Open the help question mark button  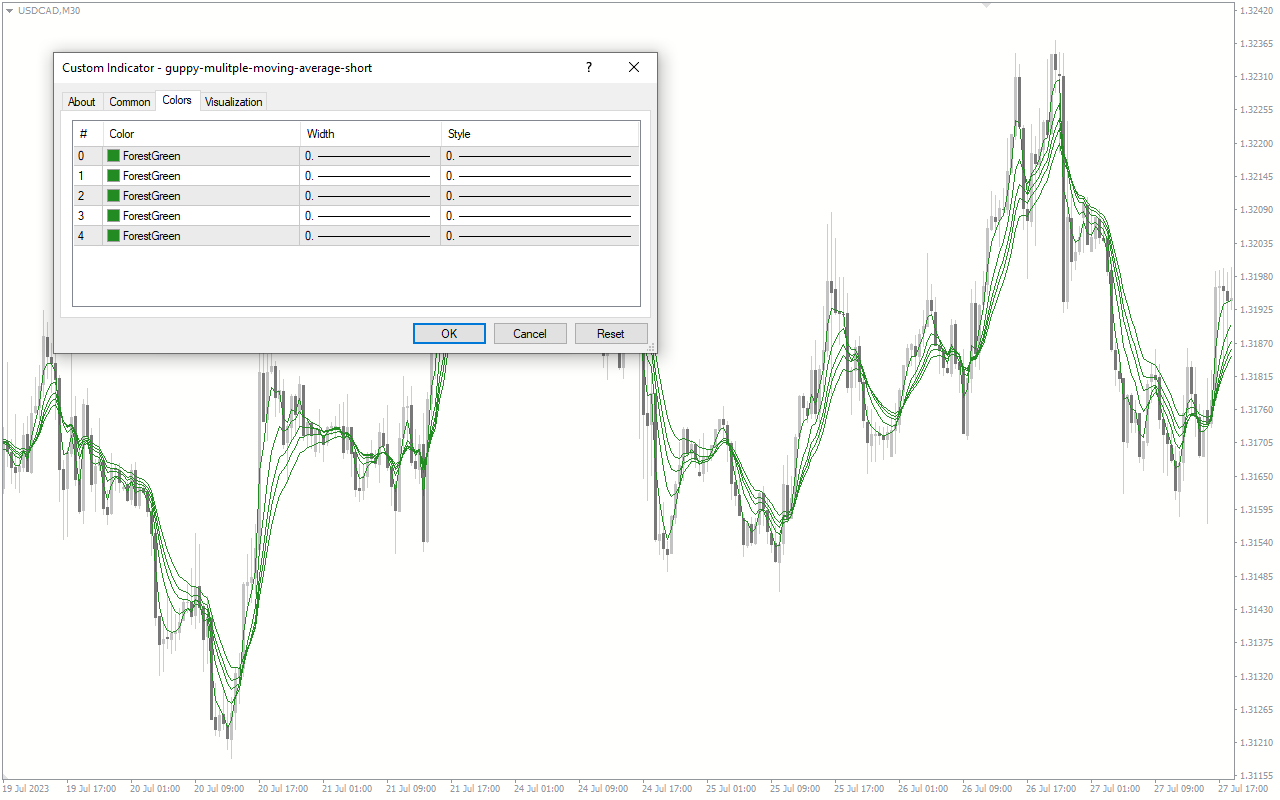(589, 67)
